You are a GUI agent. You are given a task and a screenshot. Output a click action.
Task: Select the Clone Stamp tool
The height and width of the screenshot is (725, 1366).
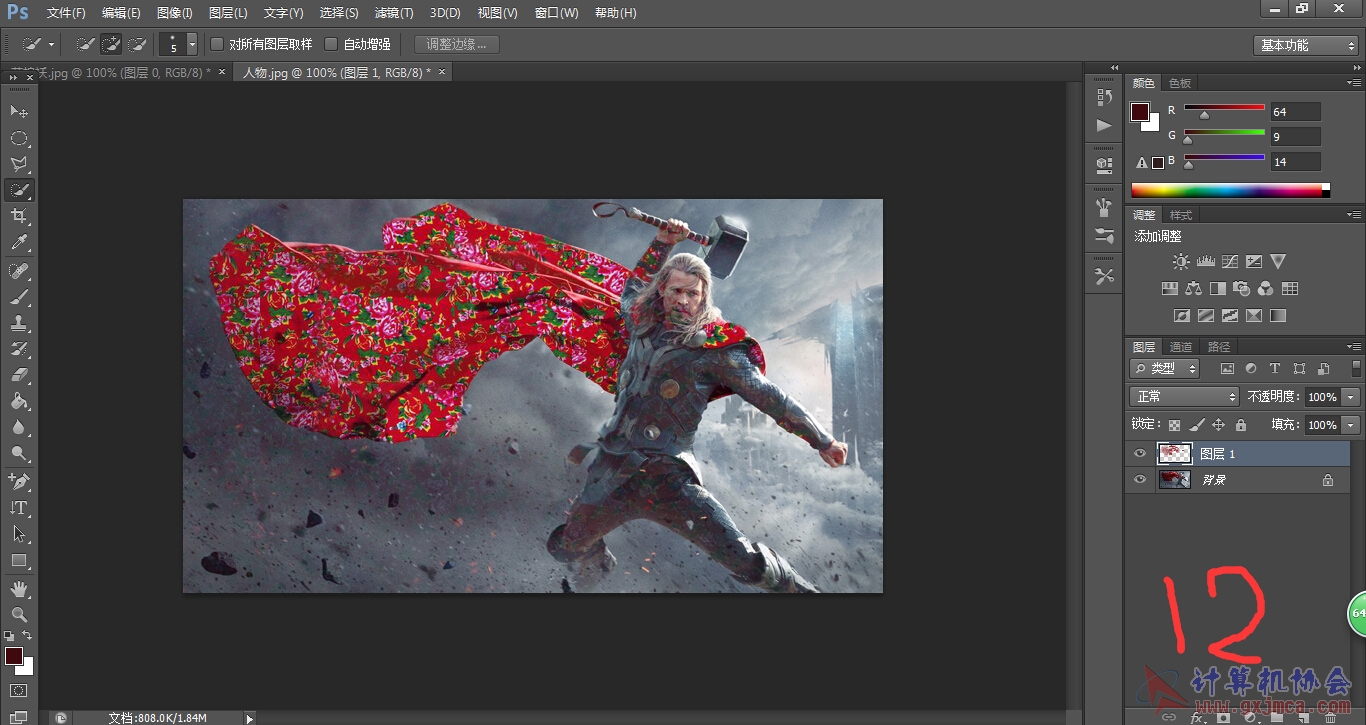coord(19,324)
